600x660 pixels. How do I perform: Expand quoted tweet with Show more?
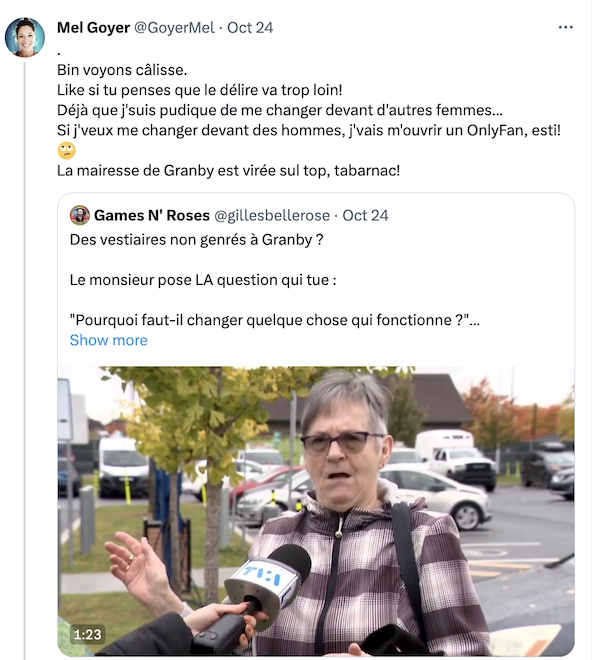[x=108, y=340]
